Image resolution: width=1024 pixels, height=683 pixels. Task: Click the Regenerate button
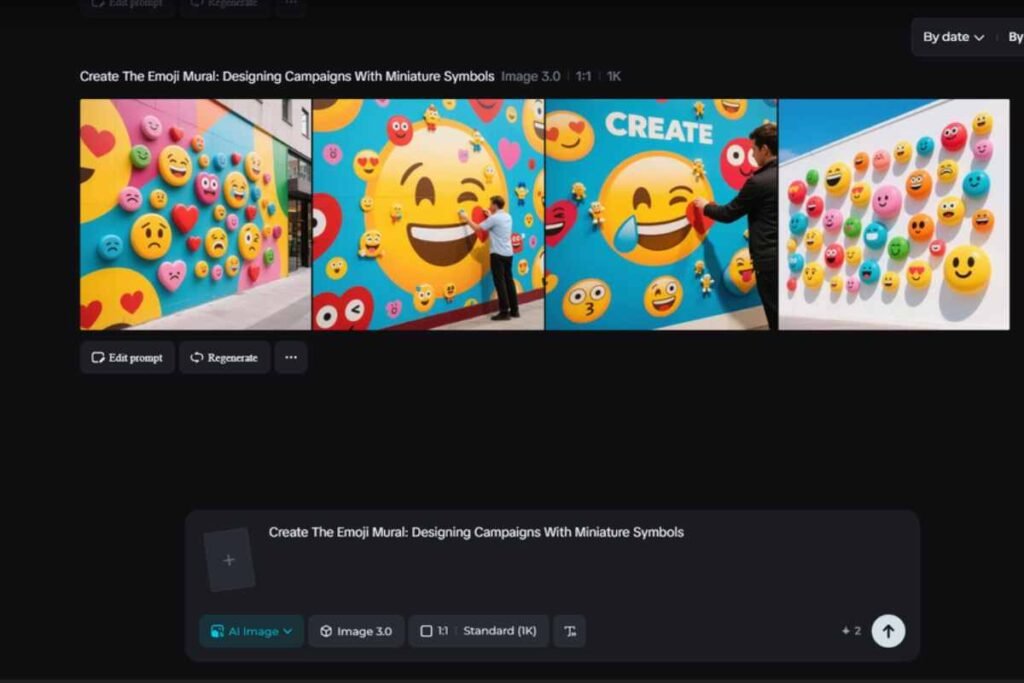pyautogui.click(x=224, y=357)
